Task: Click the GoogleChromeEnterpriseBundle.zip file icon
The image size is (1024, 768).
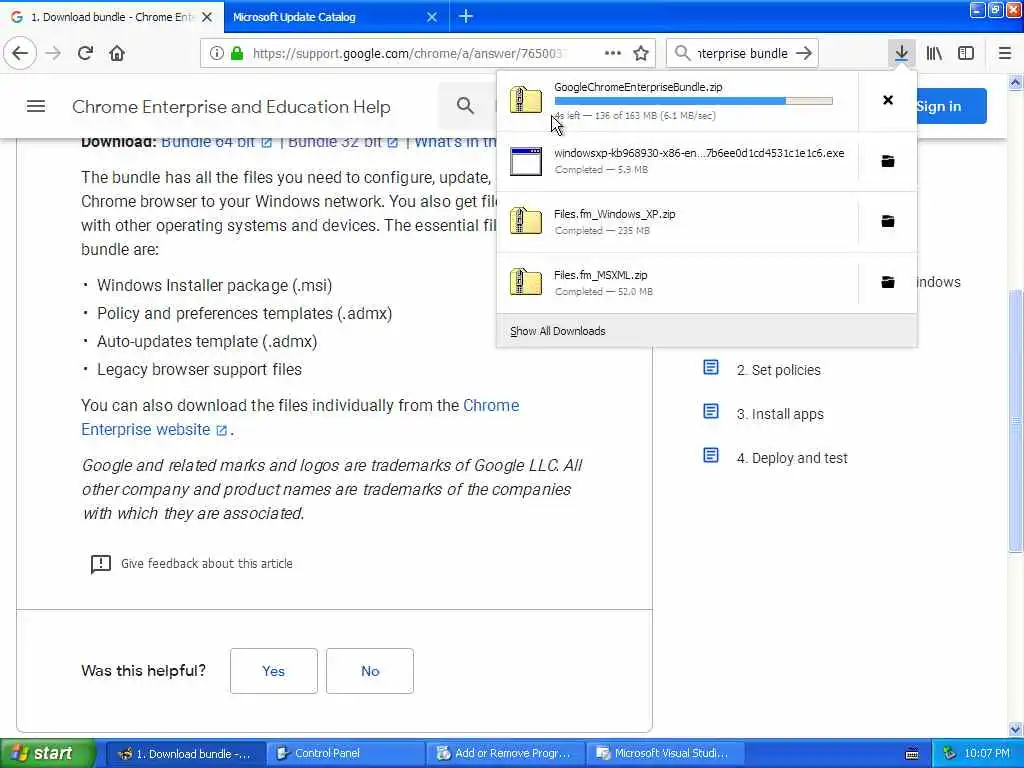Action: coord(526,100)
